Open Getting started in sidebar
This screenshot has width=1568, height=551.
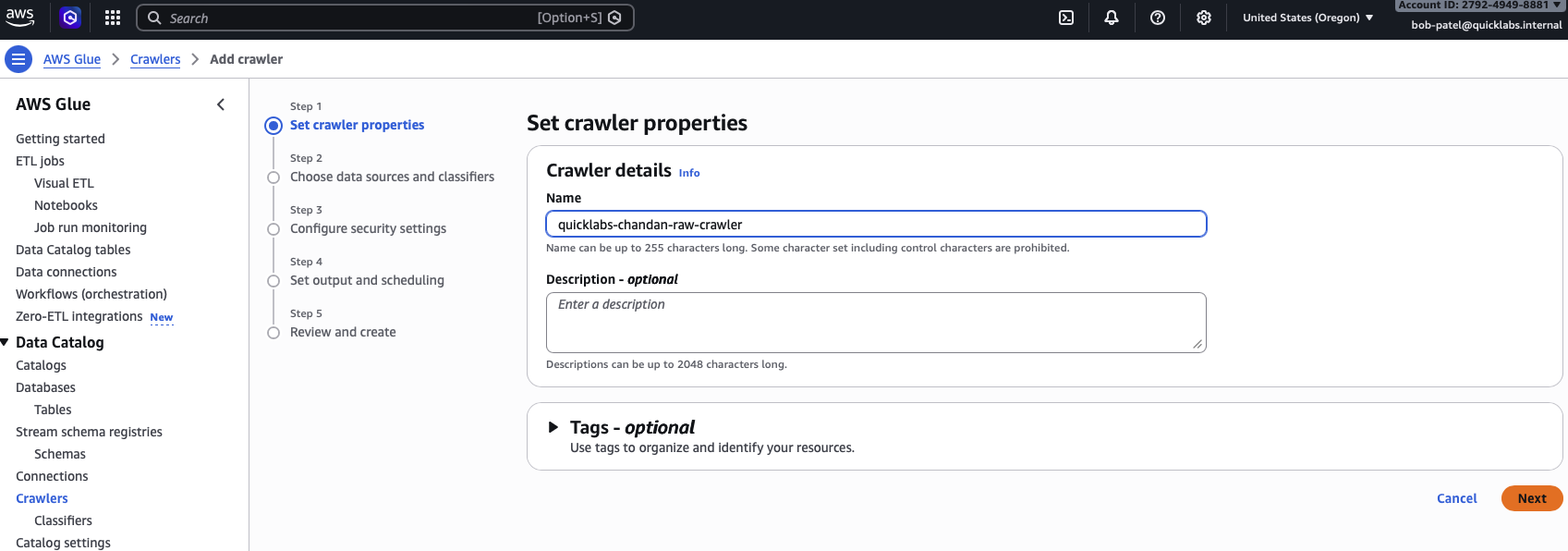(60, 139)
